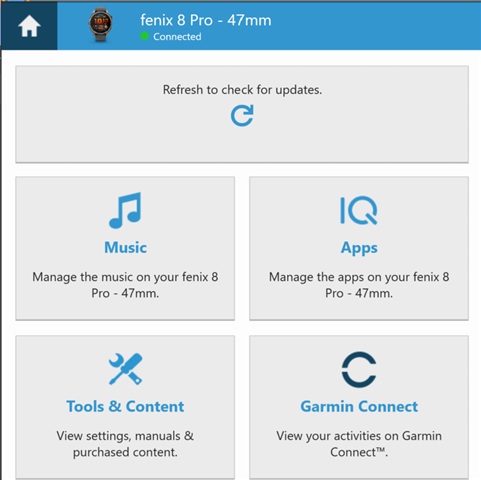Click 'View your activities on Garmin Connect' text
Screen dimensions: 481x480
359,444
